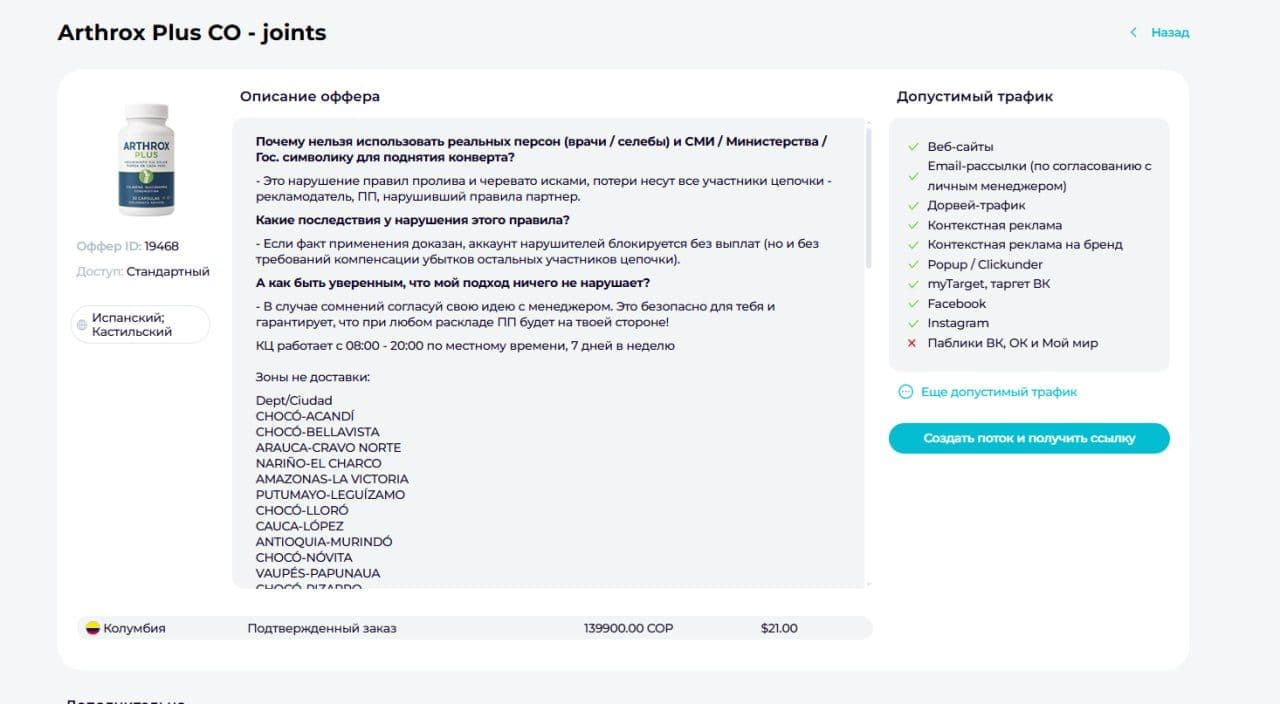Click the back chevron arrow icon
This screenshot has height=704, width=1280.
click(x=1133, y=33)
